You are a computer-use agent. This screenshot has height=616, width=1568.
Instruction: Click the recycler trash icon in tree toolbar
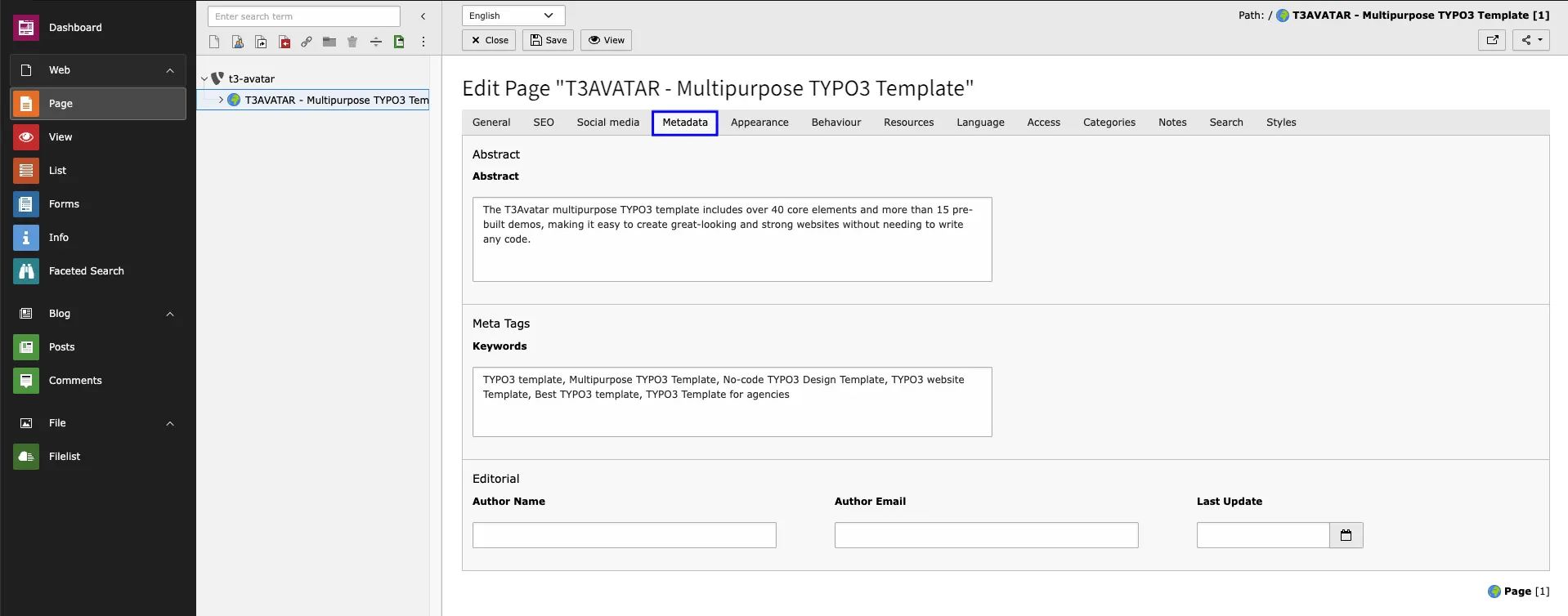coord(352,42)
